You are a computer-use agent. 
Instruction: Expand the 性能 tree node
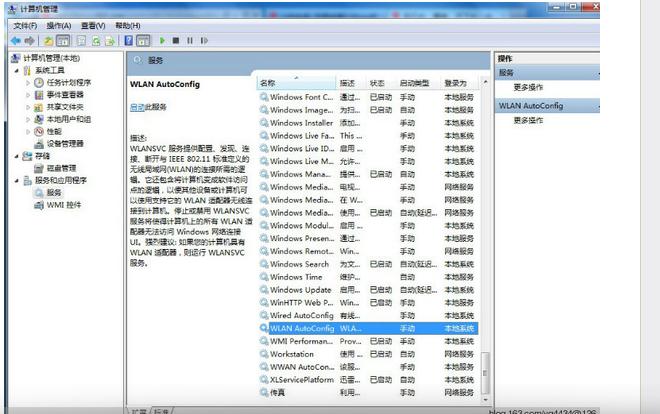[28, 132]
